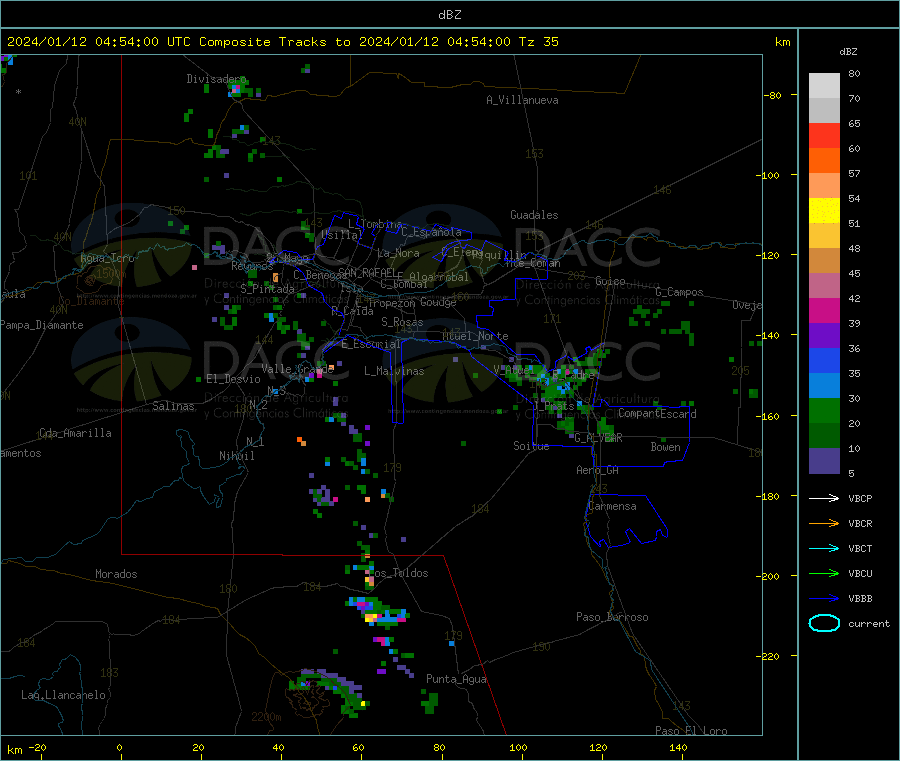This screenshot has height=761, width=900.
Task: Pick the green 20 dBZ color swatch
Action: [824, 410]
